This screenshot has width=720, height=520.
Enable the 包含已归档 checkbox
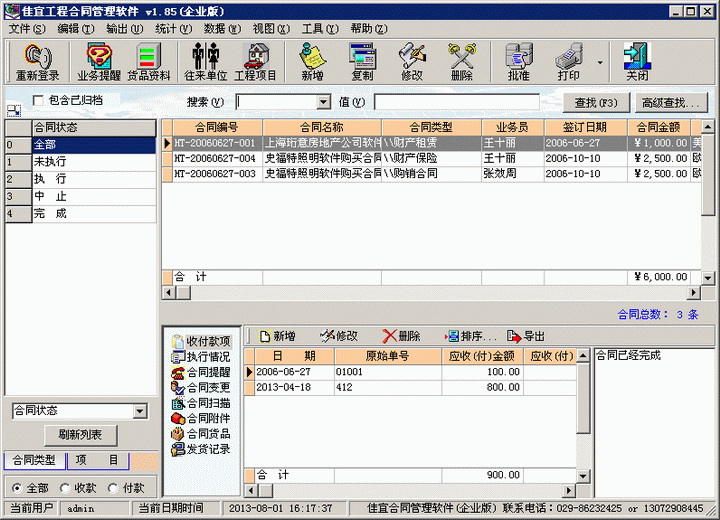click(x=38, y=100)
